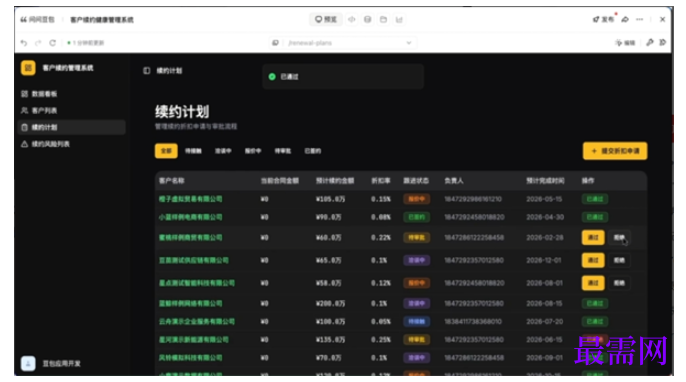The height and width of the screenshot is (382, 686).
Task: Approve the ¥60.0万 row with 通过
Action: 593,238
